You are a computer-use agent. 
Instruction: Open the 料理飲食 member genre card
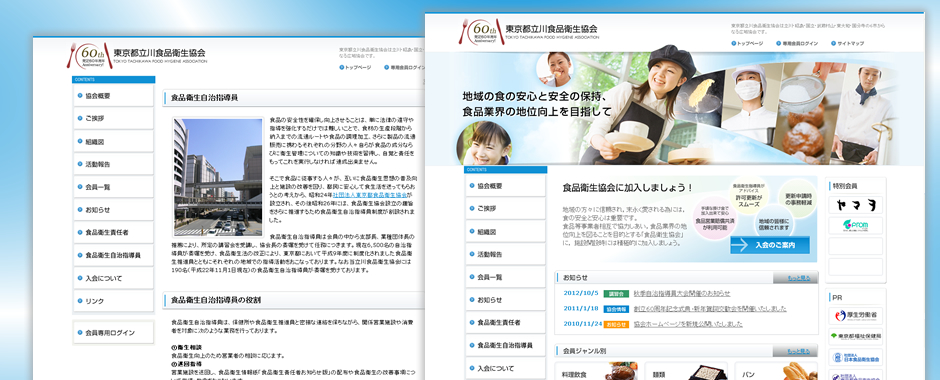pyautogui.click(x=596, y=371)
